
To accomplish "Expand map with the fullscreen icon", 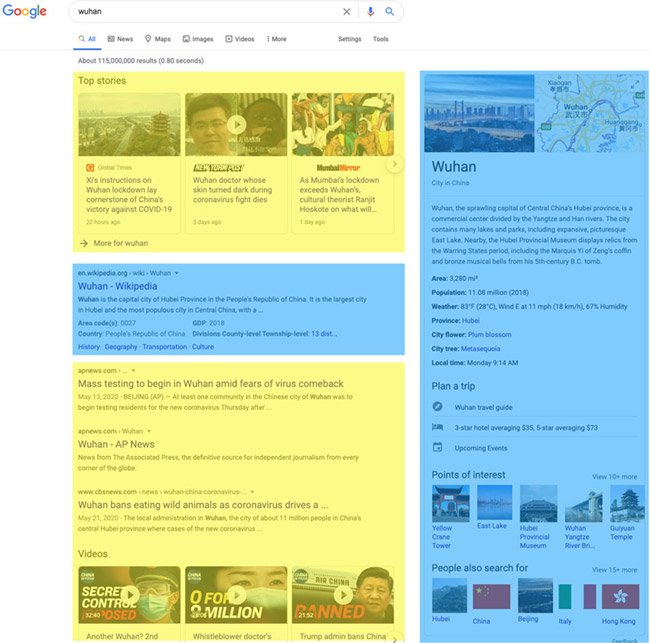I will coord(635,84).
